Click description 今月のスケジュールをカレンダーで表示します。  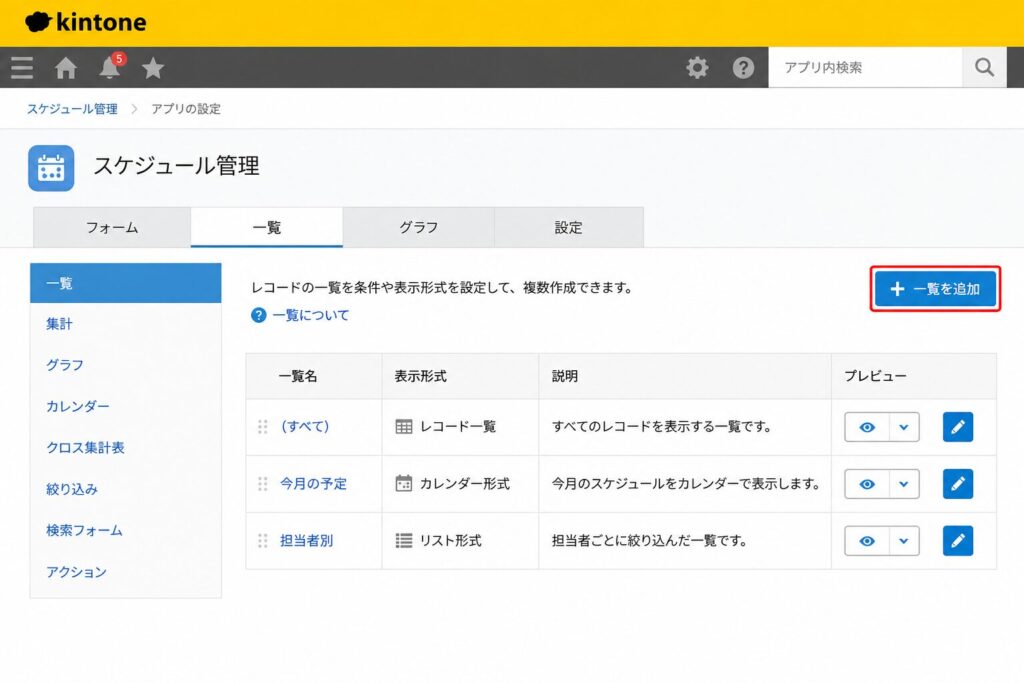[x=686, y=484]
